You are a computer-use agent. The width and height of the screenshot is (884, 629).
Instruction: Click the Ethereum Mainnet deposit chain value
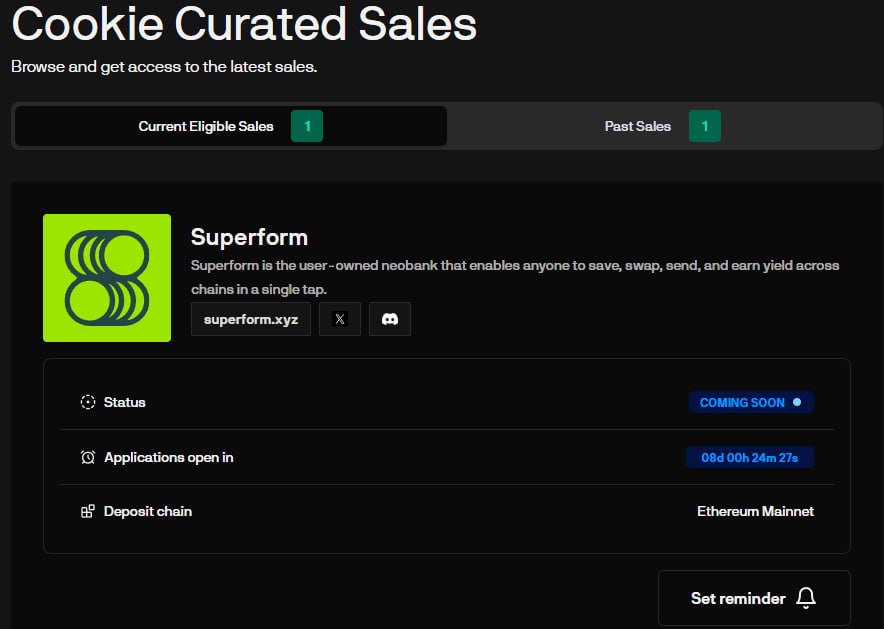coord(755,511)
